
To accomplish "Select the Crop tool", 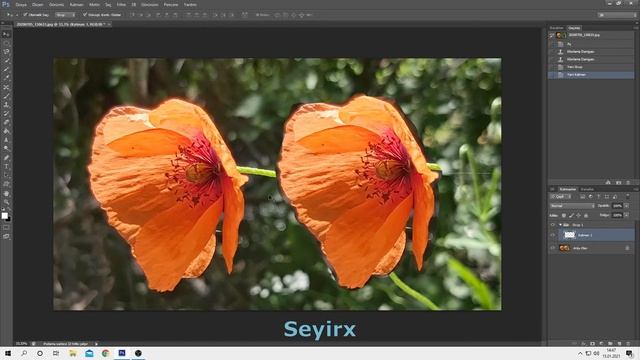I will tap(6, 70).
